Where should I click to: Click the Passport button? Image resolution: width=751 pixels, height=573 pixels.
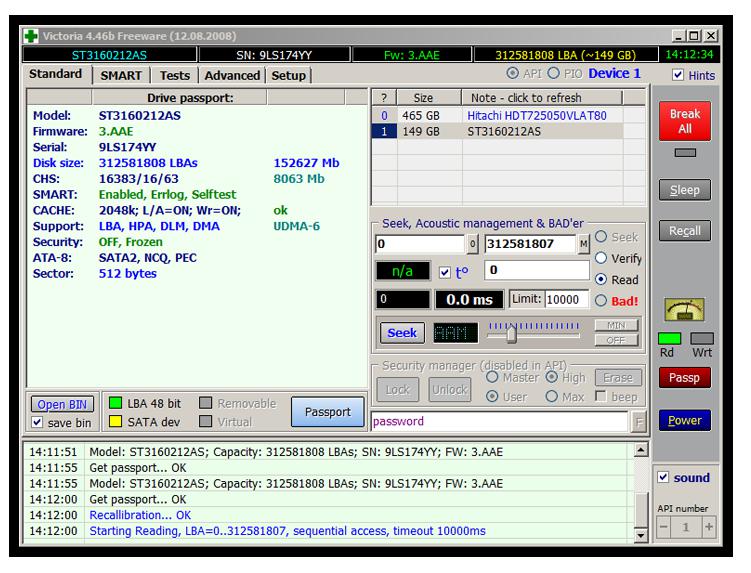tap(328, 412)
